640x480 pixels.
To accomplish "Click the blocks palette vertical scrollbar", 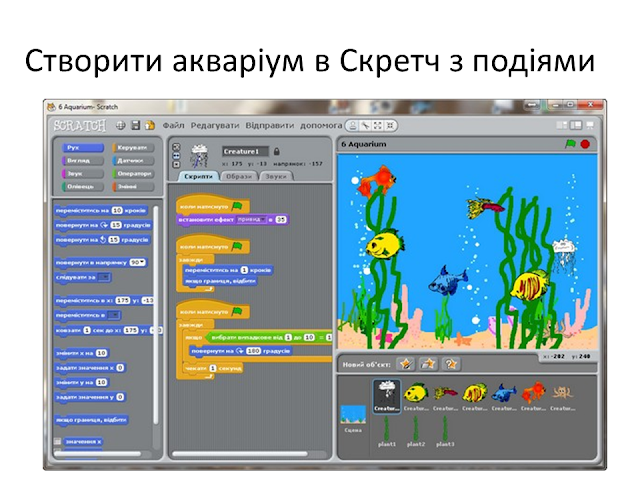I will (x=156, y=315).
